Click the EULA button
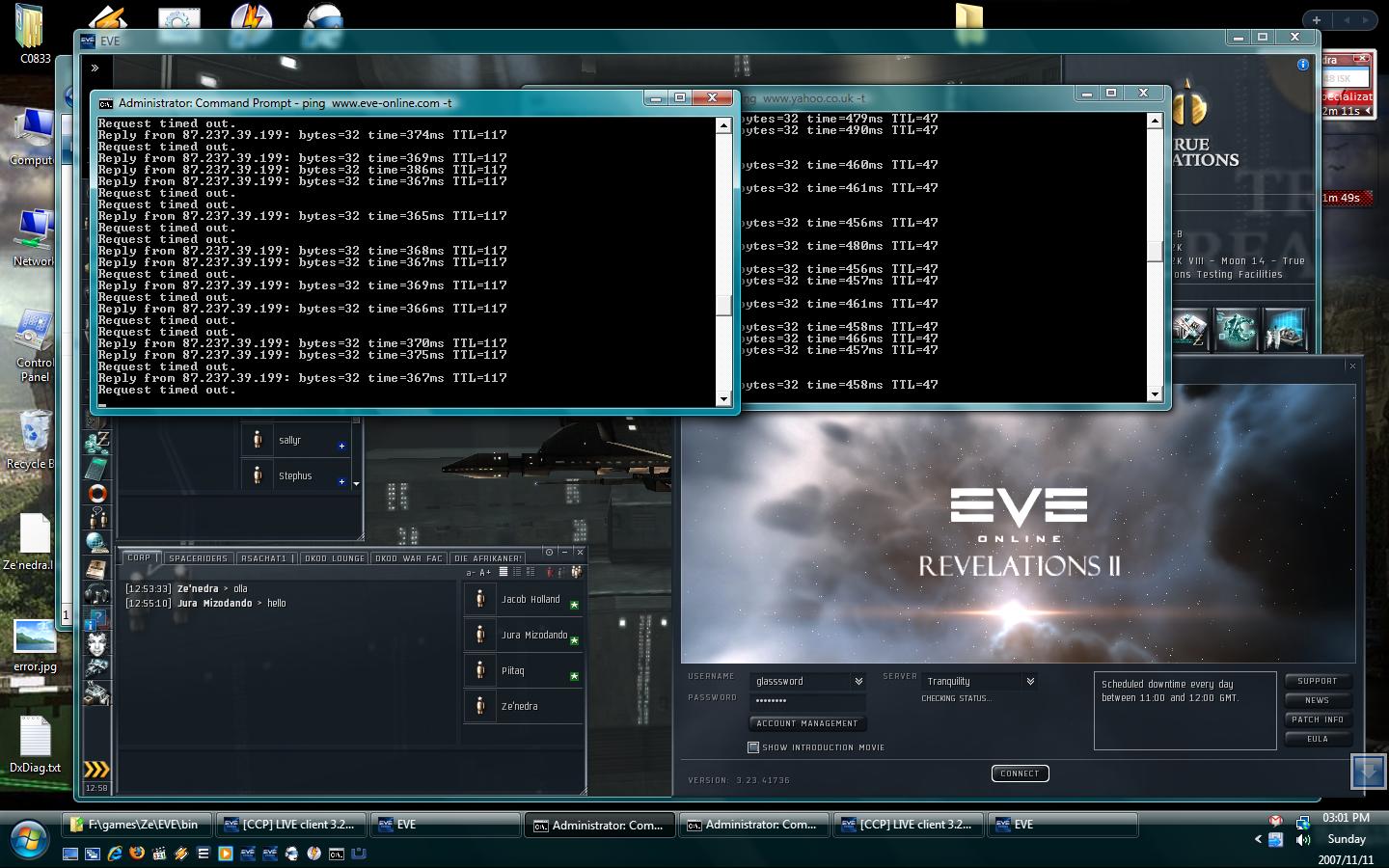The height and width of the screenshot is (868, 1389). 1318,739
